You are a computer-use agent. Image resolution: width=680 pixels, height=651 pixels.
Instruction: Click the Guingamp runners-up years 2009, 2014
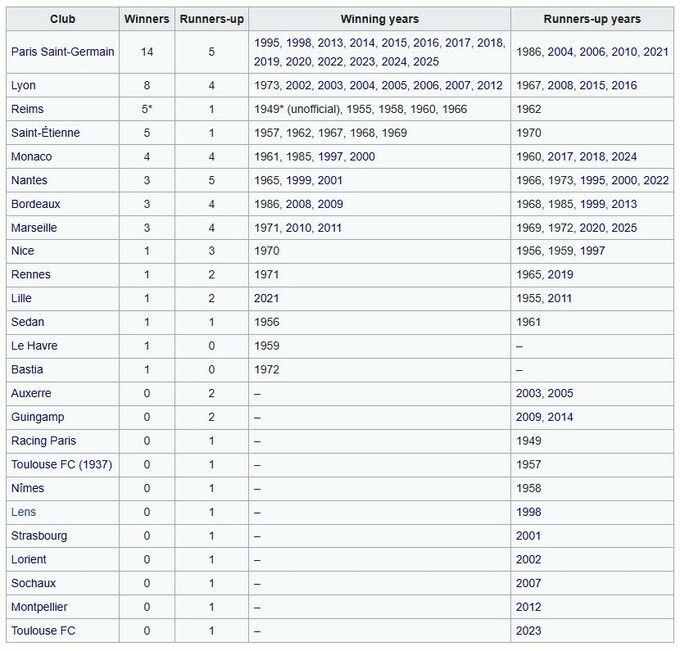pos(544,417)
